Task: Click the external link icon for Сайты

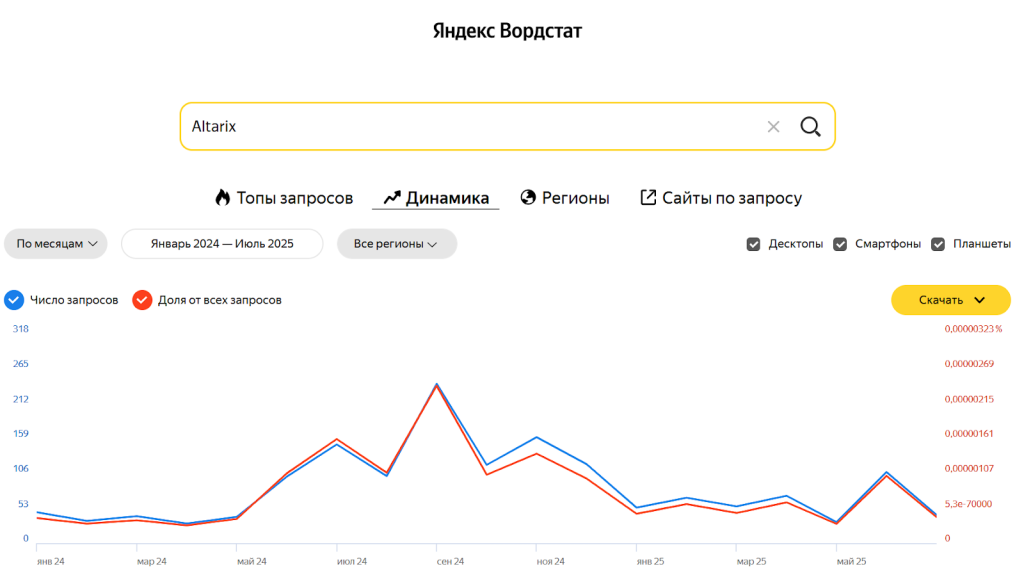Action: [648, 198]
